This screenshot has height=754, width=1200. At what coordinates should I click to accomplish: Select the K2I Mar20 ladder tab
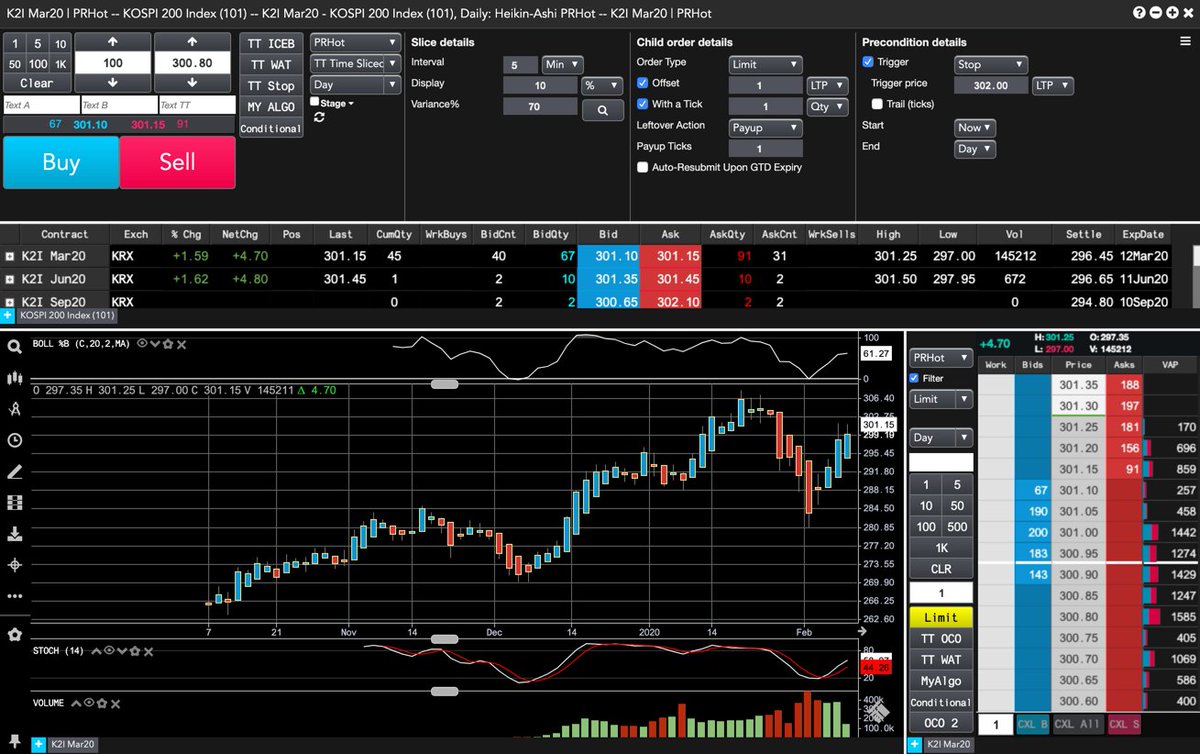click(x=948, y=744)
